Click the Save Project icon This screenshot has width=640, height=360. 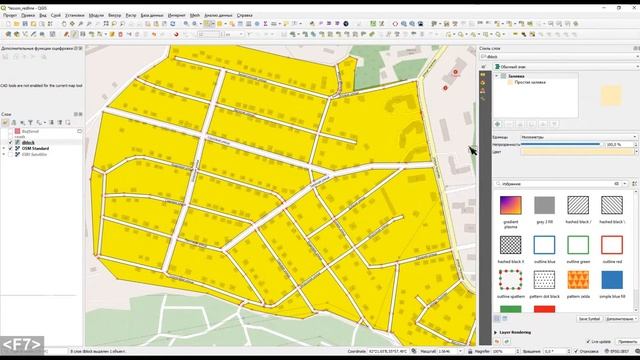coord(25,24)
